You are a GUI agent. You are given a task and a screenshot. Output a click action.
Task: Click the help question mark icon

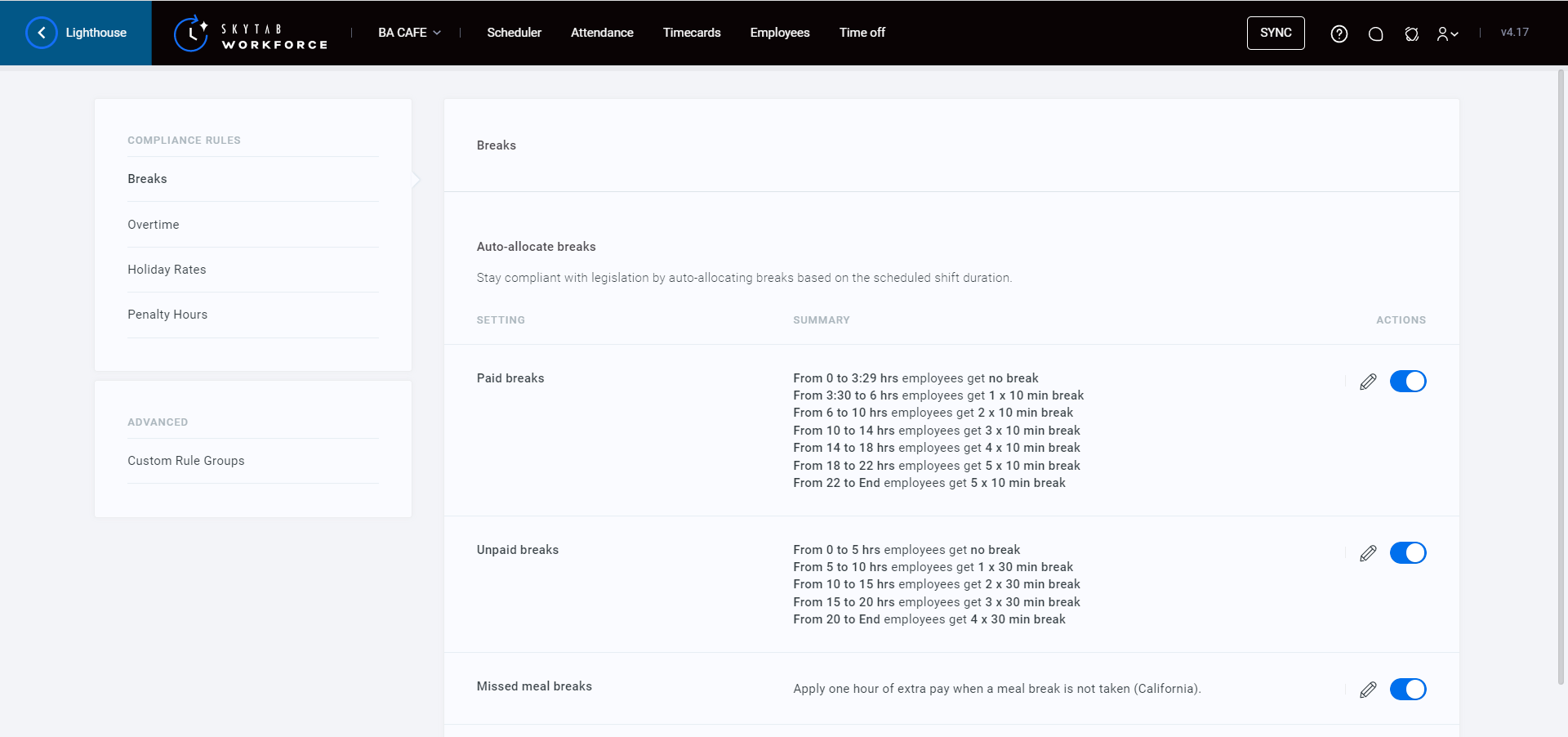[x=1339, y=33]
